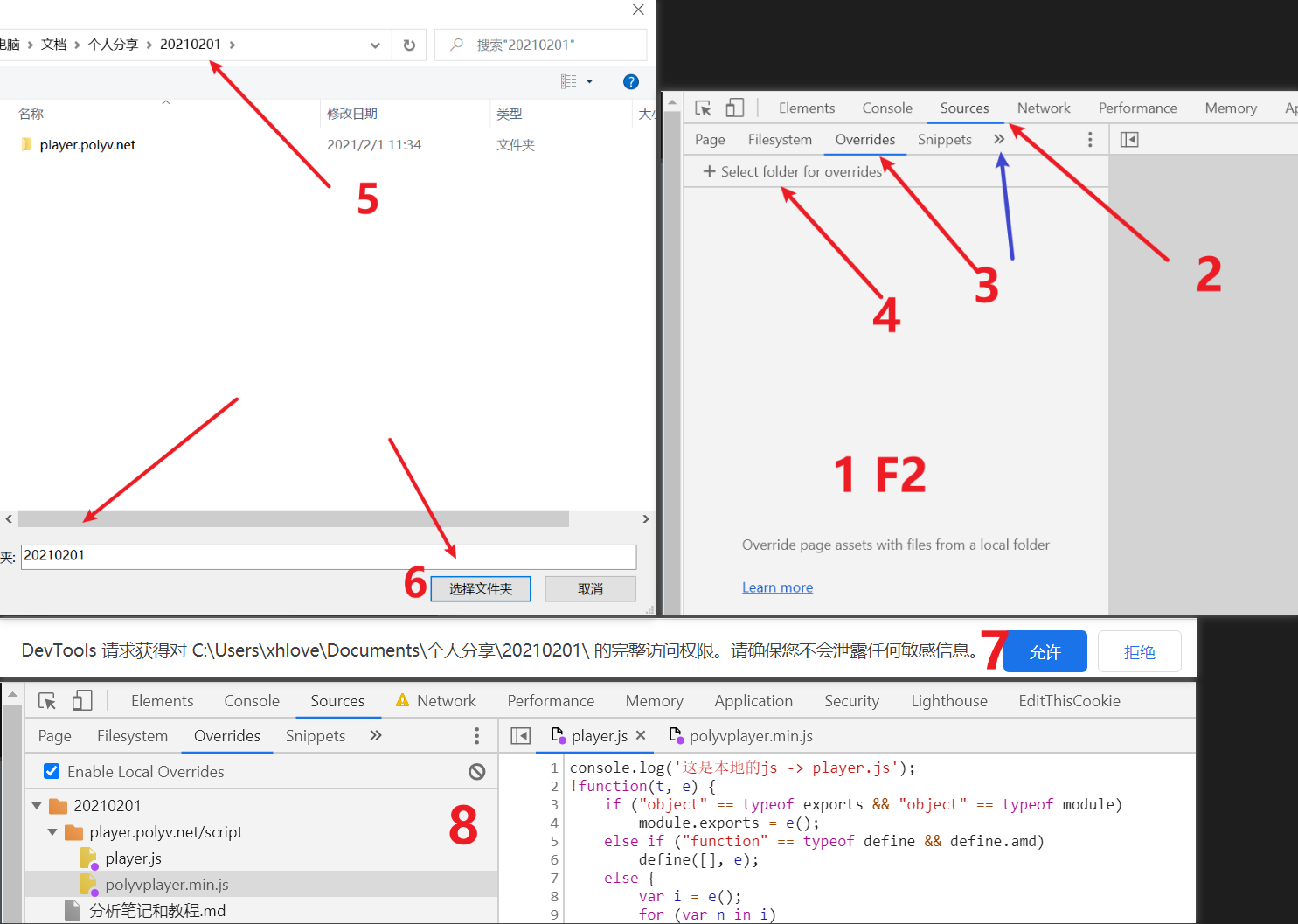This screenshot has width=1298, height=924.
Task: Open view options dropdown arrow
Action: 590,81
